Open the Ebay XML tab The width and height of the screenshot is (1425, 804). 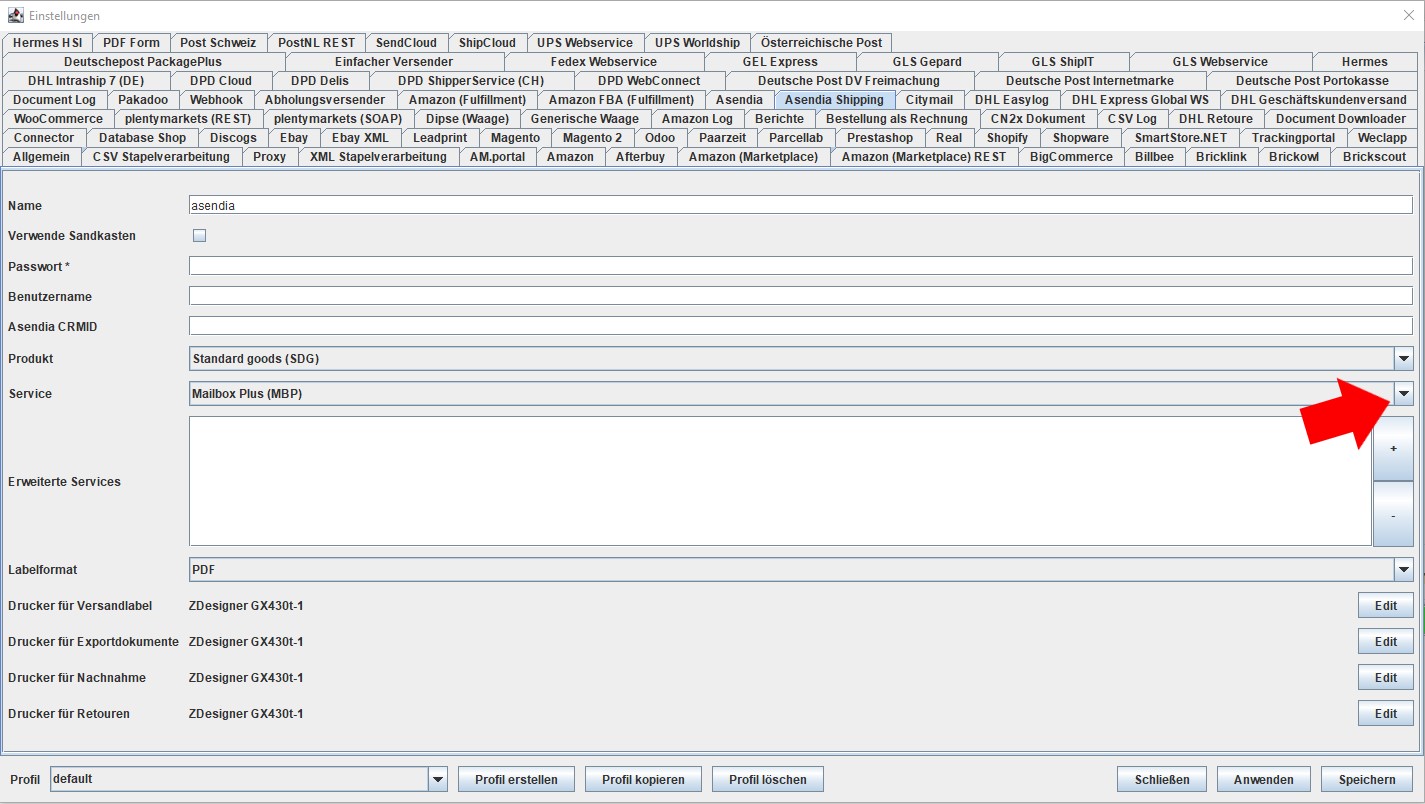360,138
